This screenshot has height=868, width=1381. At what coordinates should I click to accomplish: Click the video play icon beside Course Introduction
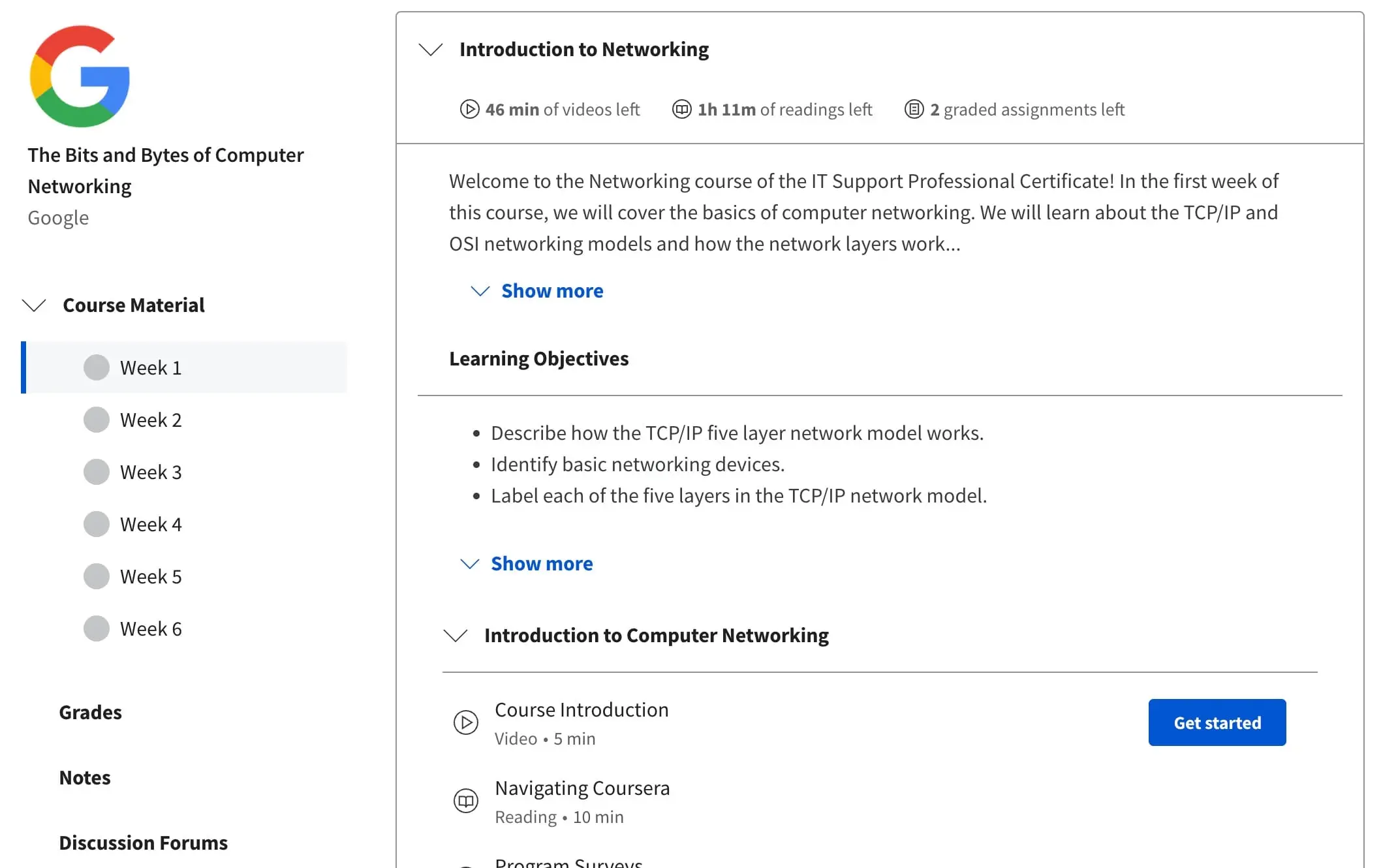pyautogui.click(x=466, y=722)
